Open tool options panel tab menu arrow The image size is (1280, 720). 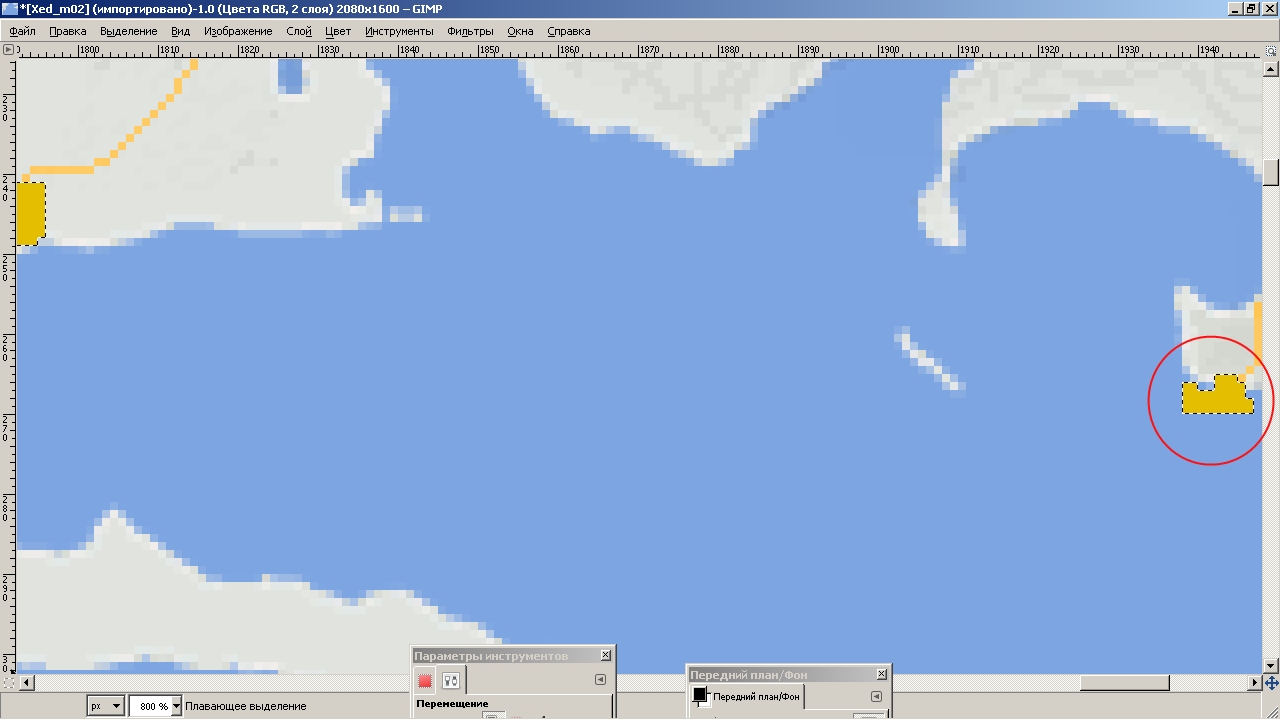tap(600, 680)
